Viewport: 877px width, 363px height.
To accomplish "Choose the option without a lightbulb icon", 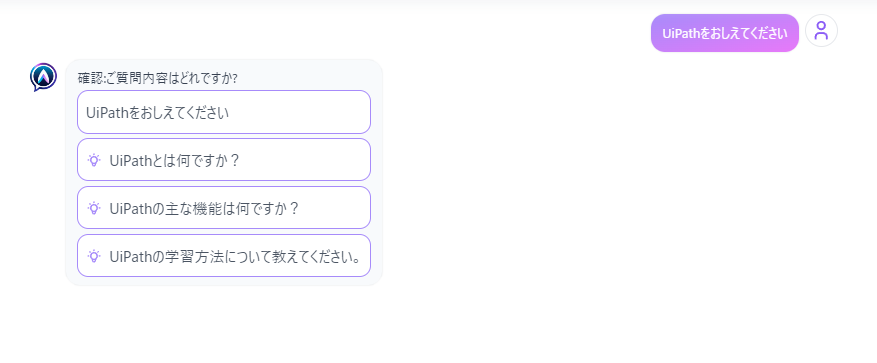I will pos(224,112).
